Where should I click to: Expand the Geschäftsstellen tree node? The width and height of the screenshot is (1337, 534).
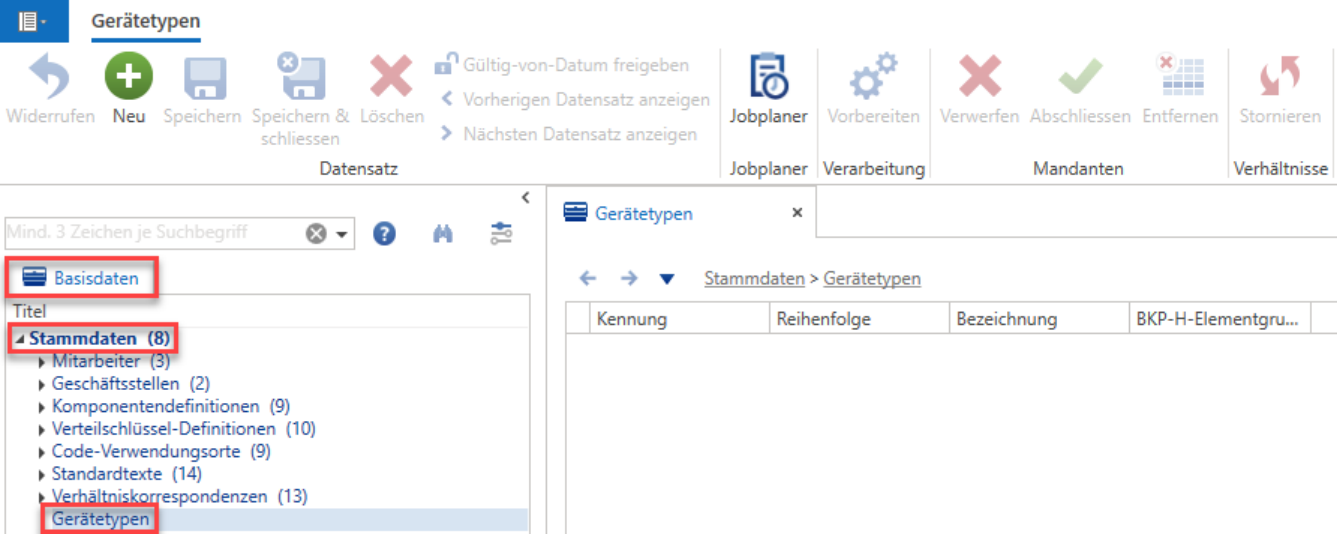tap(42, 384)
